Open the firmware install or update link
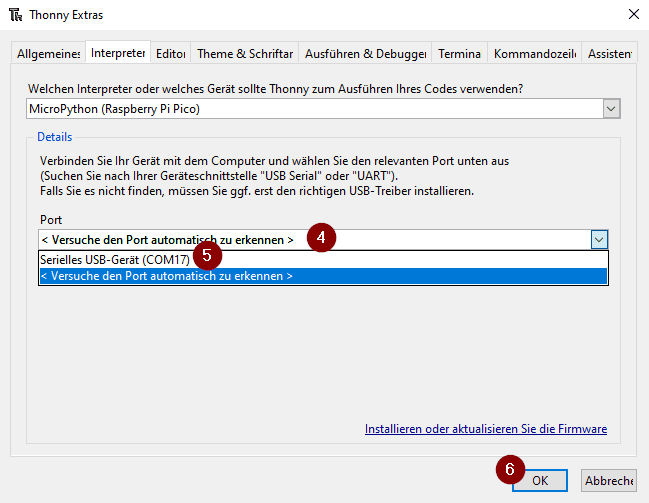649x503 pixels. click(485, 429)
